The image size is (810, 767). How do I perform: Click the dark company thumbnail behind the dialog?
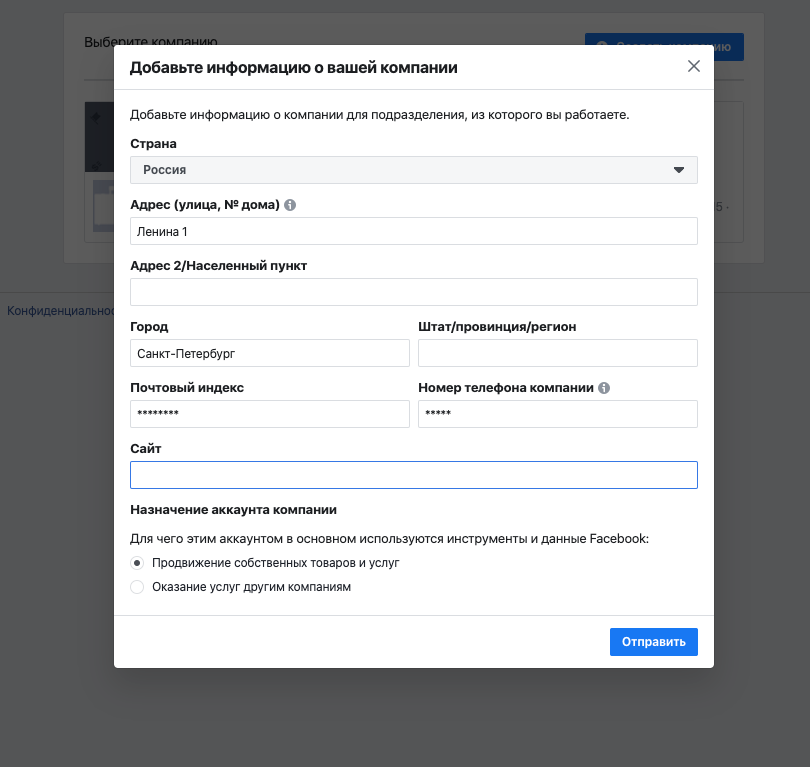click(99, 137)
